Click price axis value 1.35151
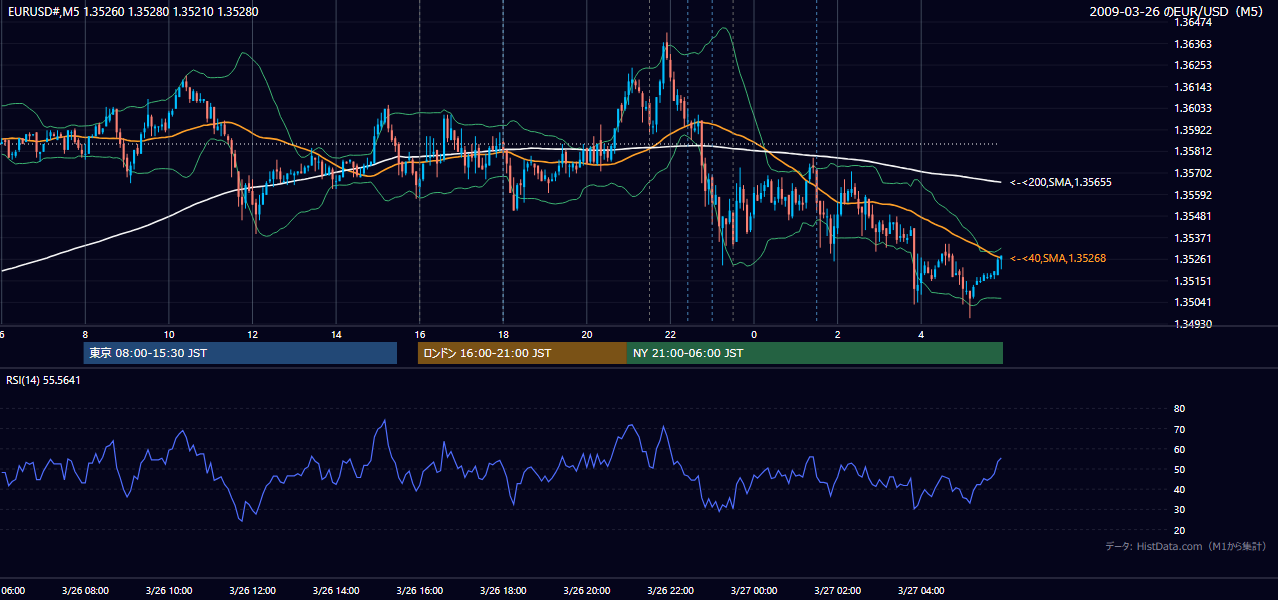 click(1192, 281)
